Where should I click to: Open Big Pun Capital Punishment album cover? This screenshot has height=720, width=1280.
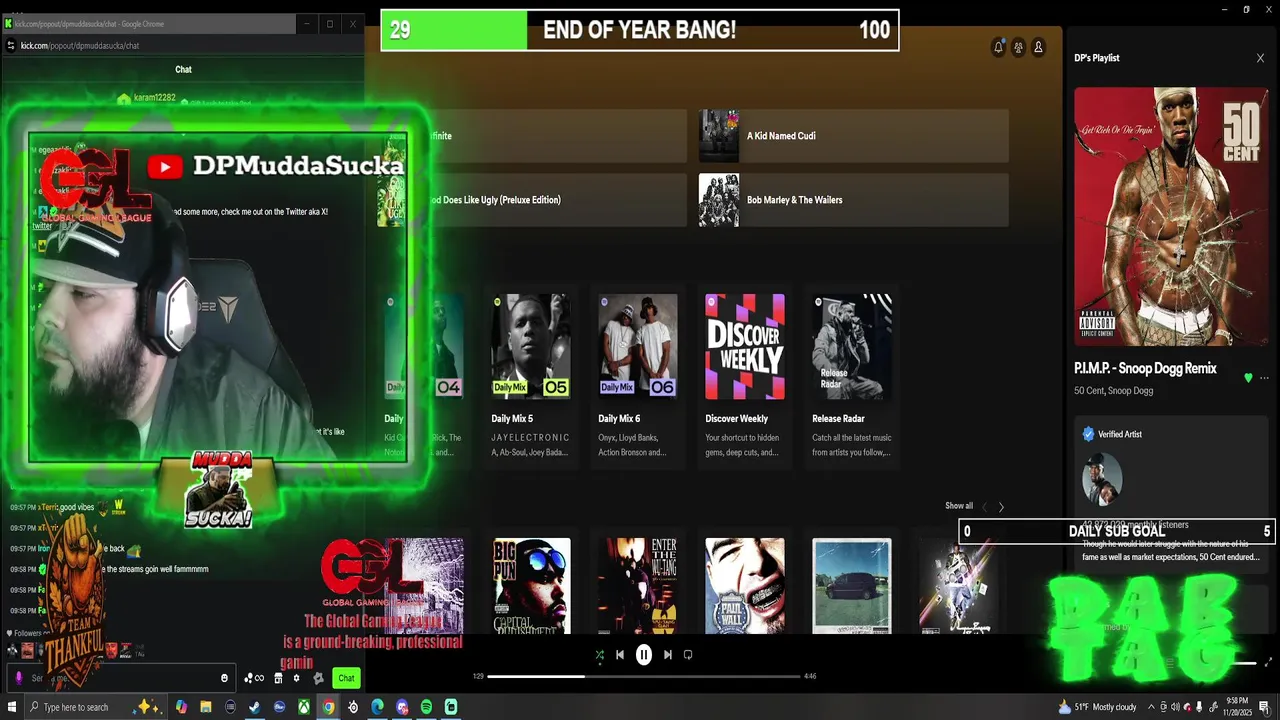pos(531,586)
